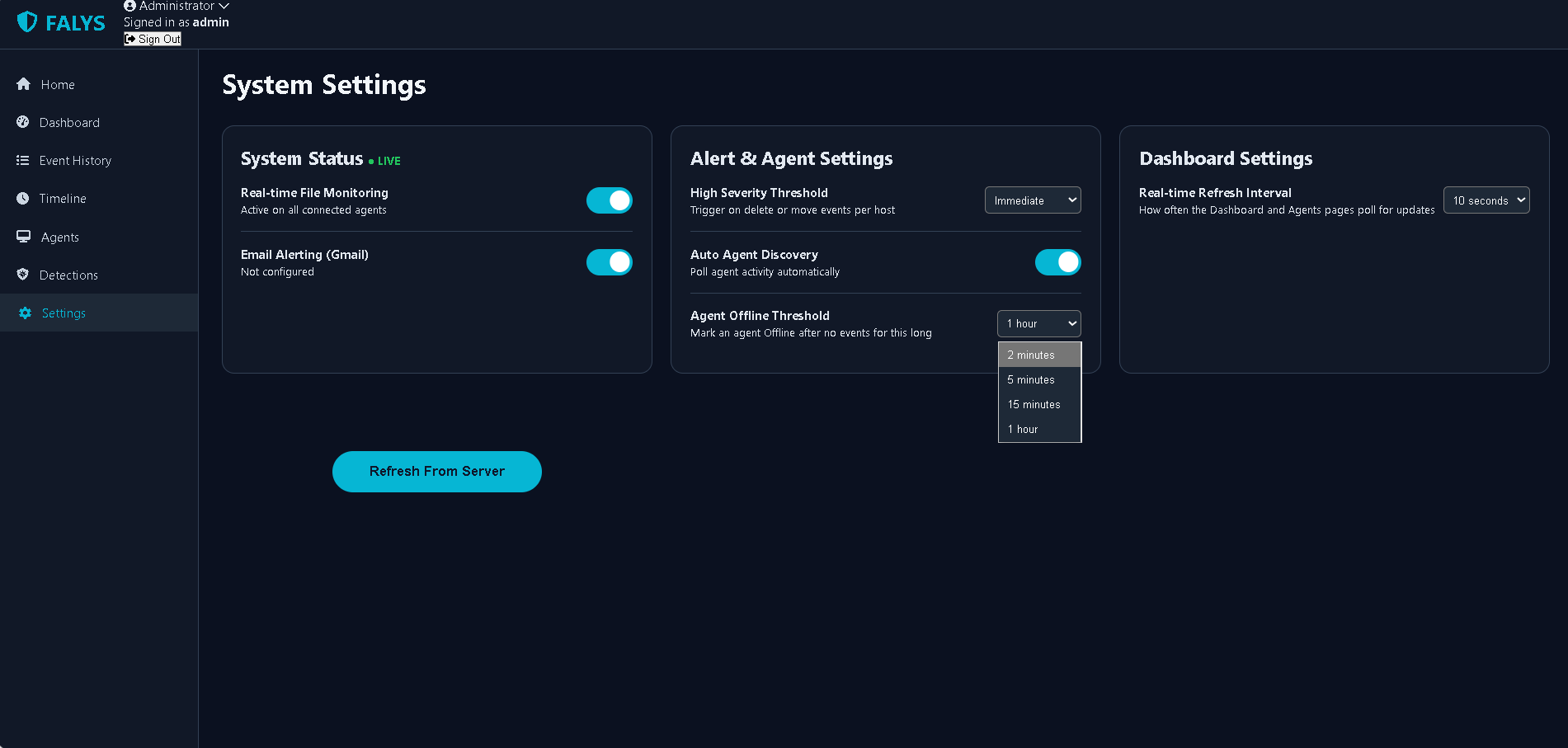Open Event History page
The image size is (1568, 748).
[99, 160]
